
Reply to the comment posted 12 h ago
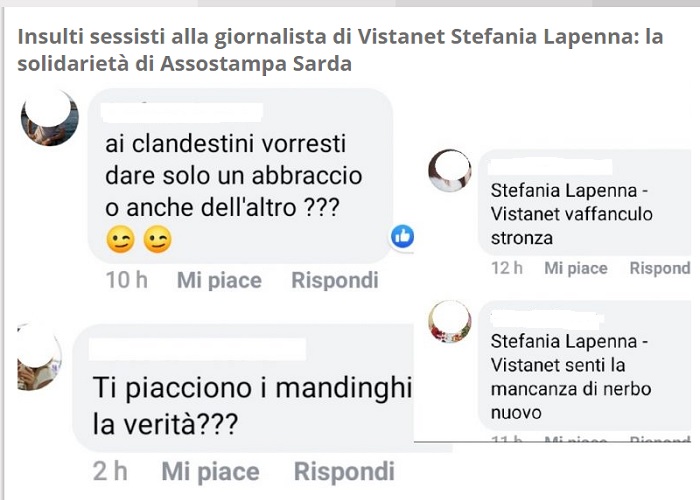pyautogui.click(x=660, y=268)
